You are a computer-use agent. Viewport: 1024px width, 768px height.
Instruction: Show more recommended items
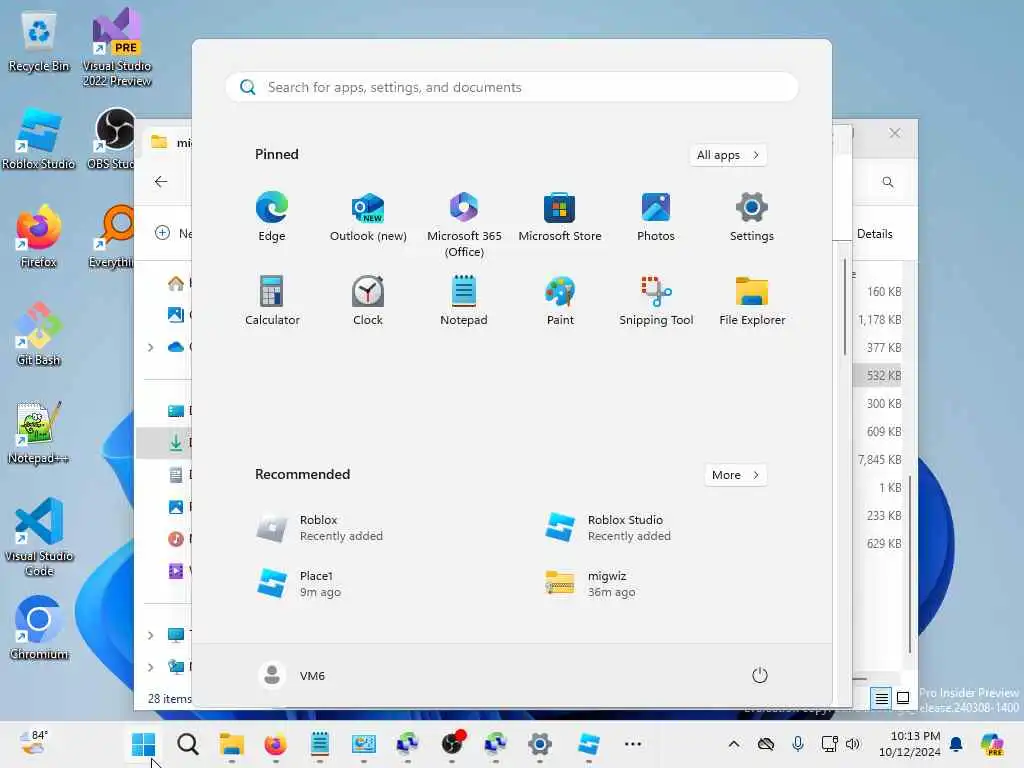[x=735, y=475]
